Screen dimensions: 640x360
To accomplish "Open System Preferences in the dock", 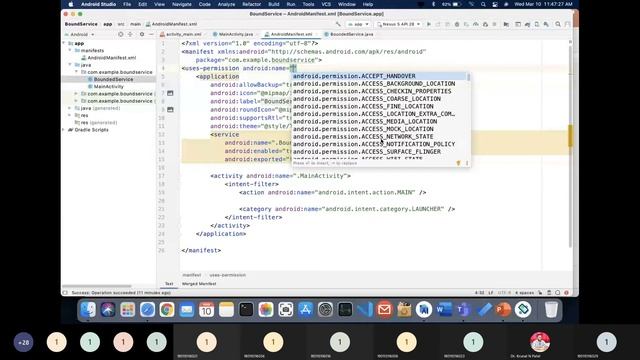I will pyautogui.click(x=325, y=310).
